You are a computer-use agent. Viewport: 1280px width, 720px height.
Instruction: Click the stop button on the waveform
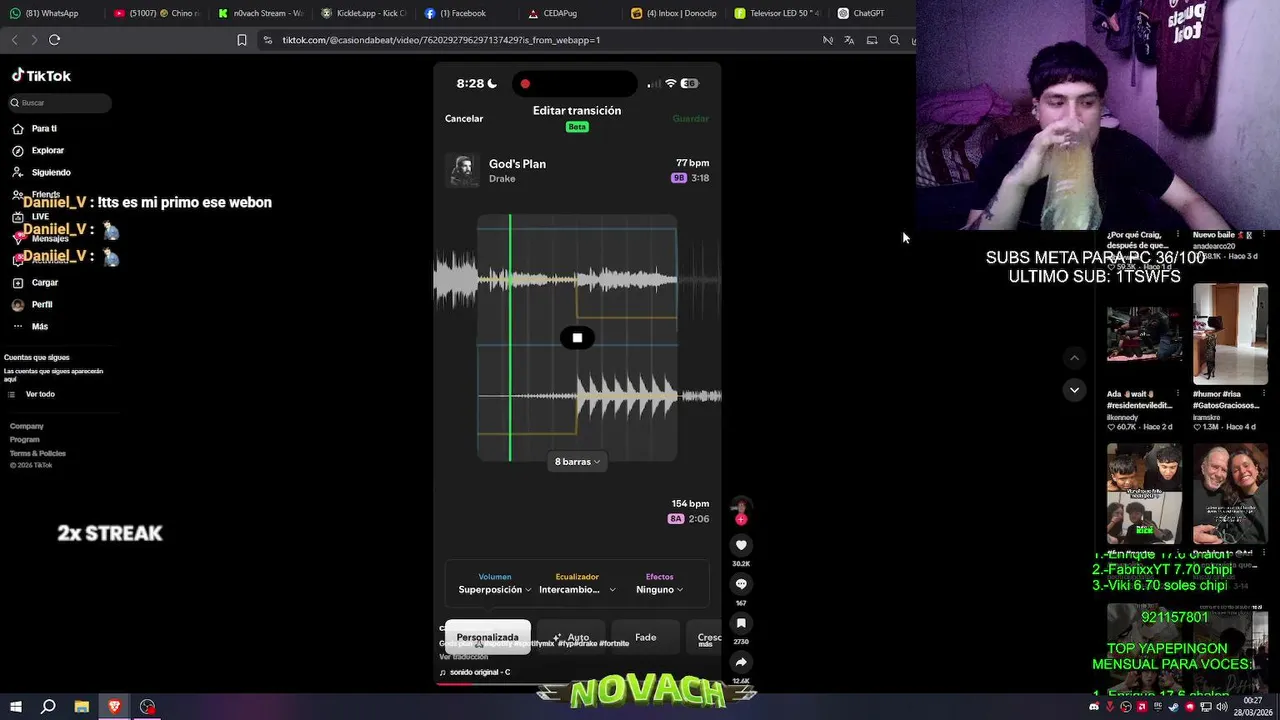[577, 338]
